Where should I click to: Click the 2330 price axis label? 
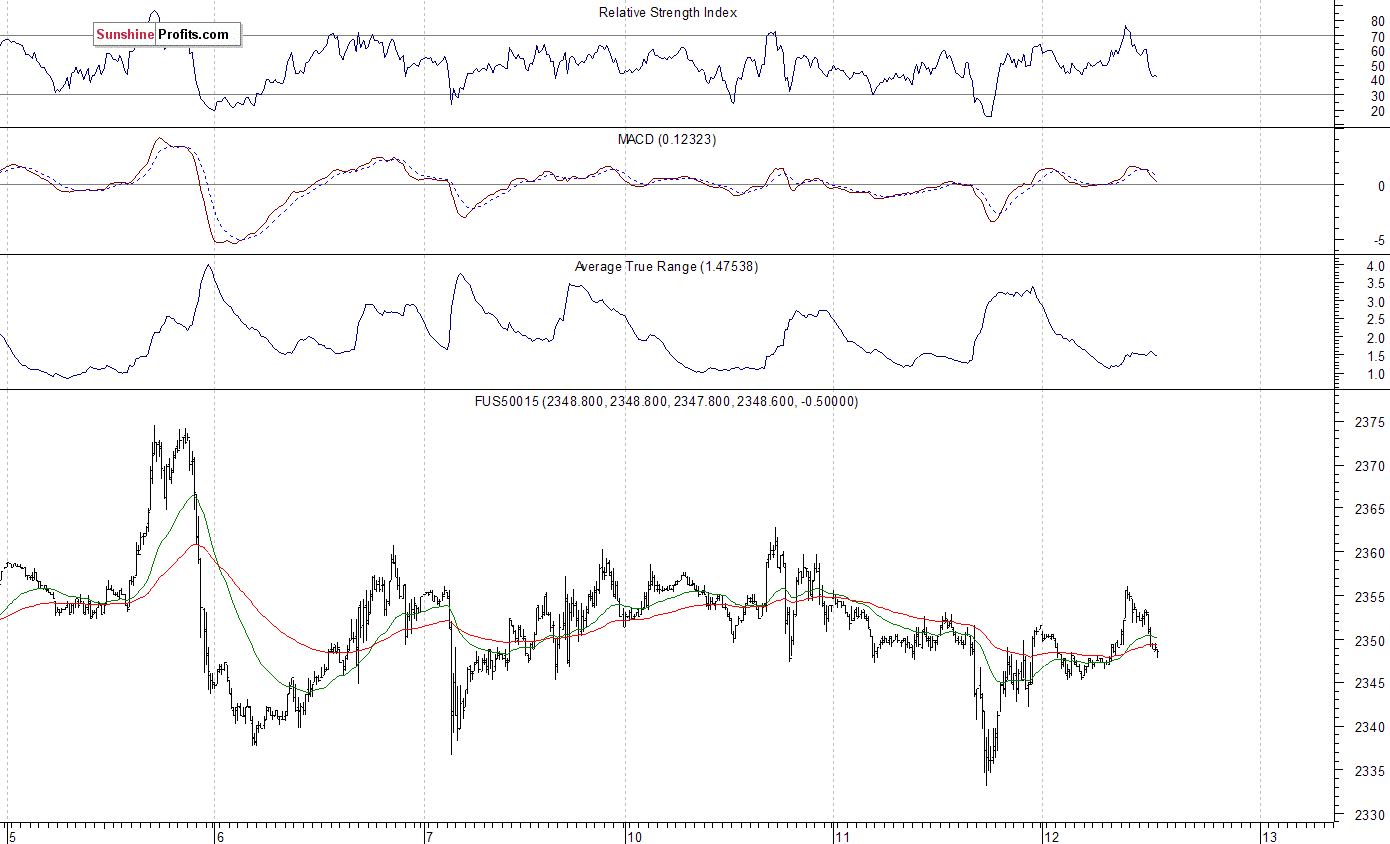1371,816
